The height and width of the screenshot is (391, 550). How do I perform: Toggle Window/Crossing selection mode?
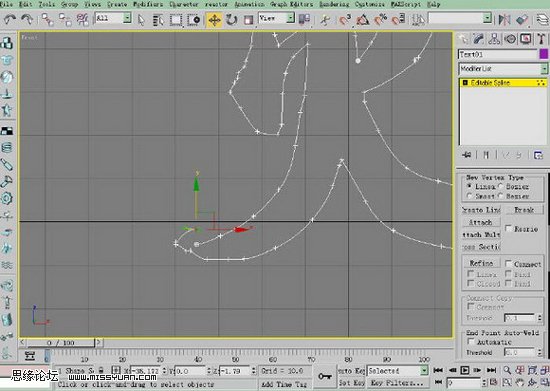pyautogui.click(x=193, y=20)
